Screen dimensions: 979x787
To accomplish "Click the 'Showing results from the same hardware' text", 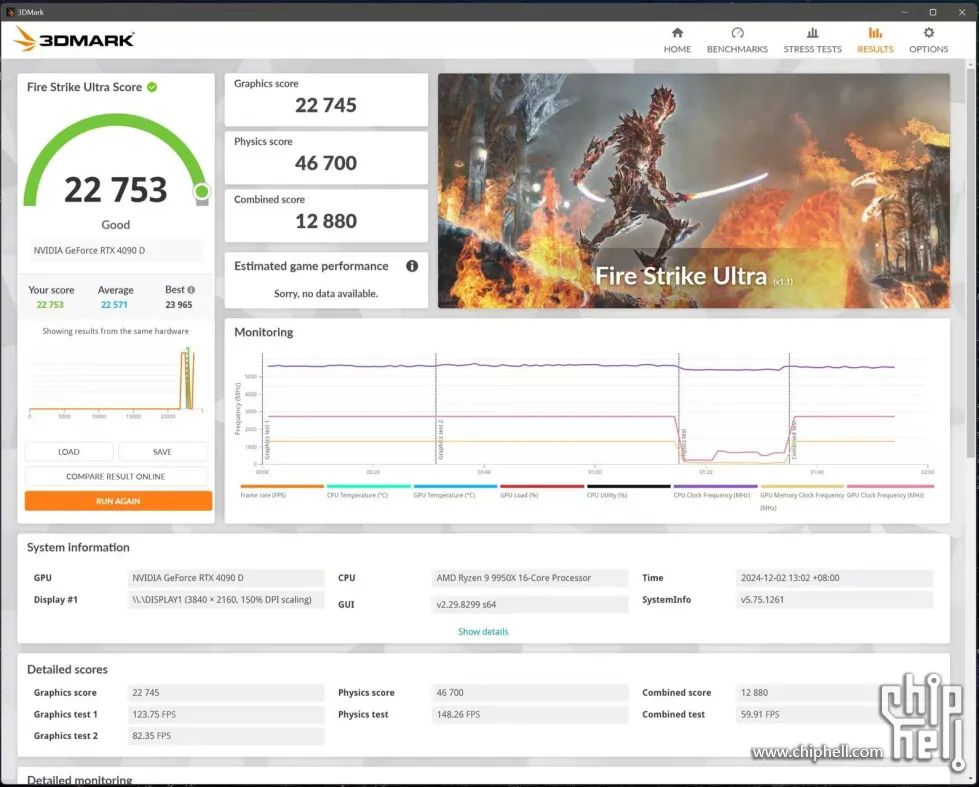I will (x=116, y=331).
